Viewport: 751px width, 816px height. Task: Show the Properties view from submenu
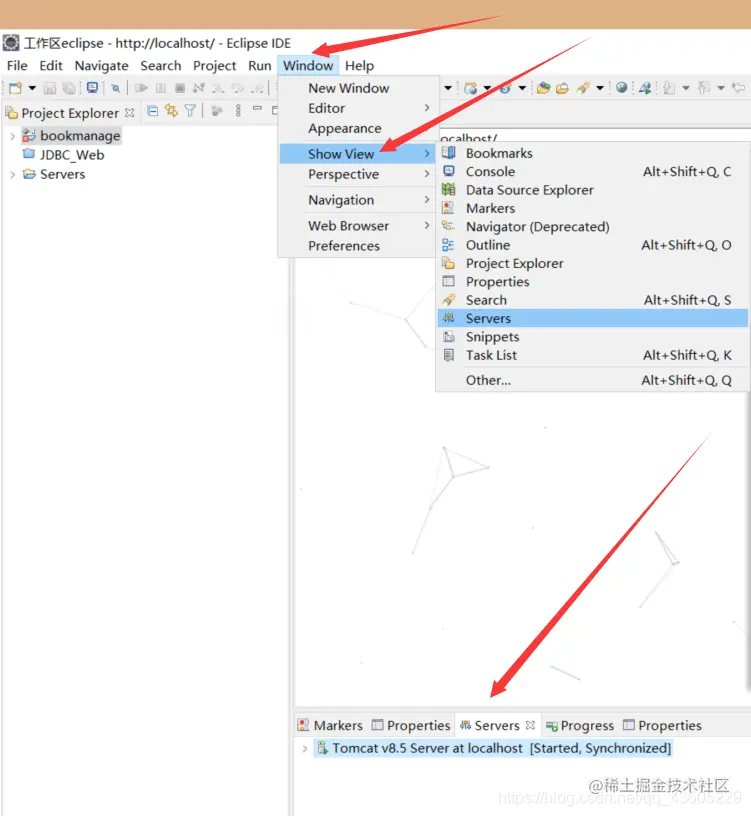(593, 282)
